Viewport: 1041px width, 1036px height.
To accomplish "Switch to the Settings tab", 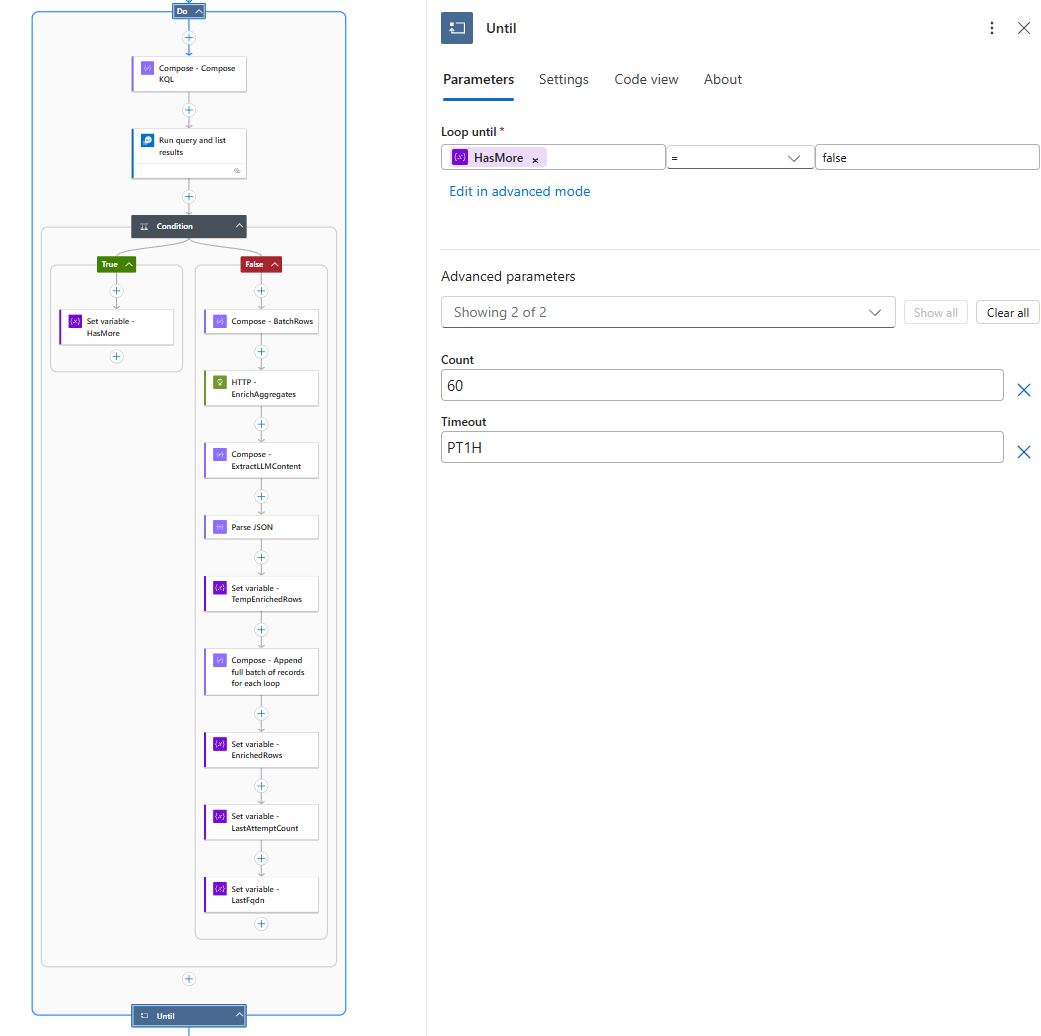I will [563, 80].
